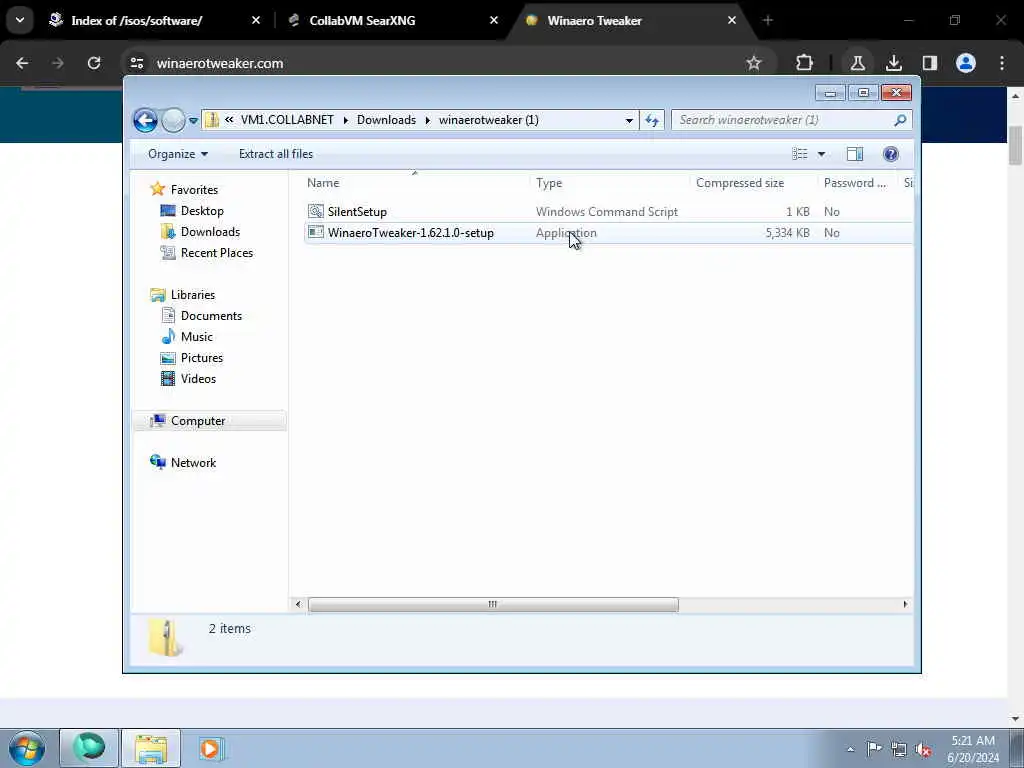Screen dimensions: 1024x768
Task: Reload the winaerotweaker.com page
Action: pos(94,63)
